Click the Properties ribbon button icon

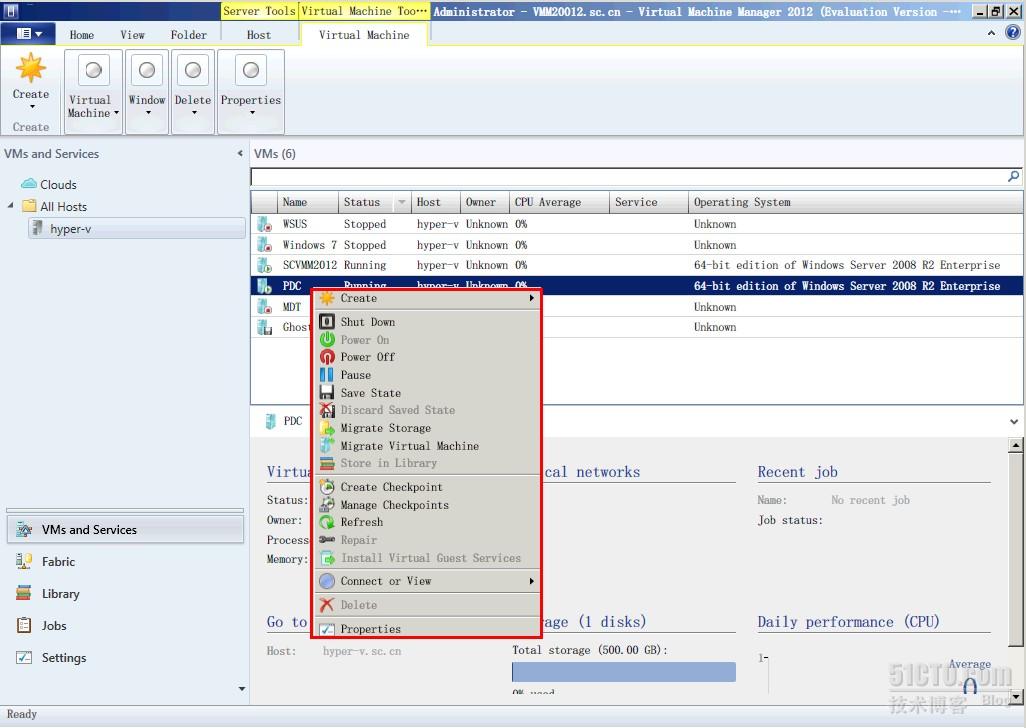pos(251,70)
